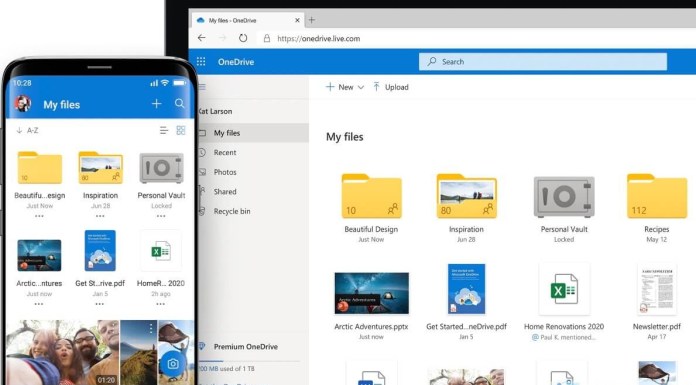Click the Kat Larson account name in sidebar

[x=215, y=111]
